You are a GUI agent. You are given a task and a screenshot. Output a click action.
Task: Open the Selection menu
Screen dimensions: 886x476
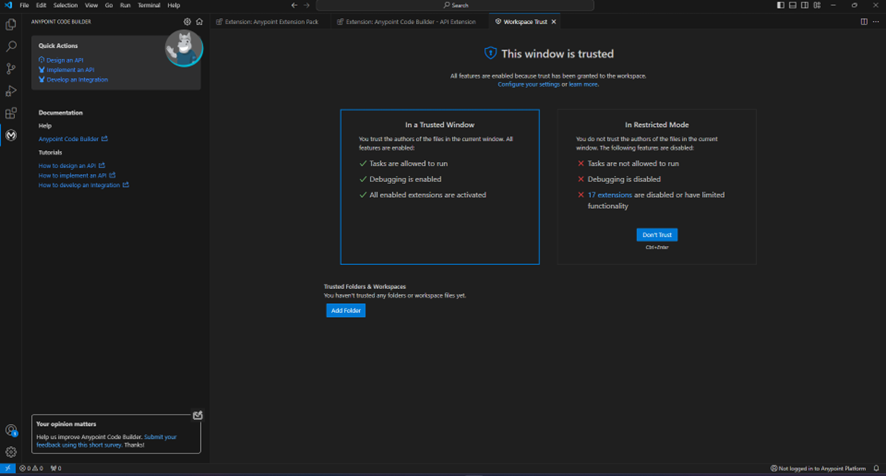(66, 5)
